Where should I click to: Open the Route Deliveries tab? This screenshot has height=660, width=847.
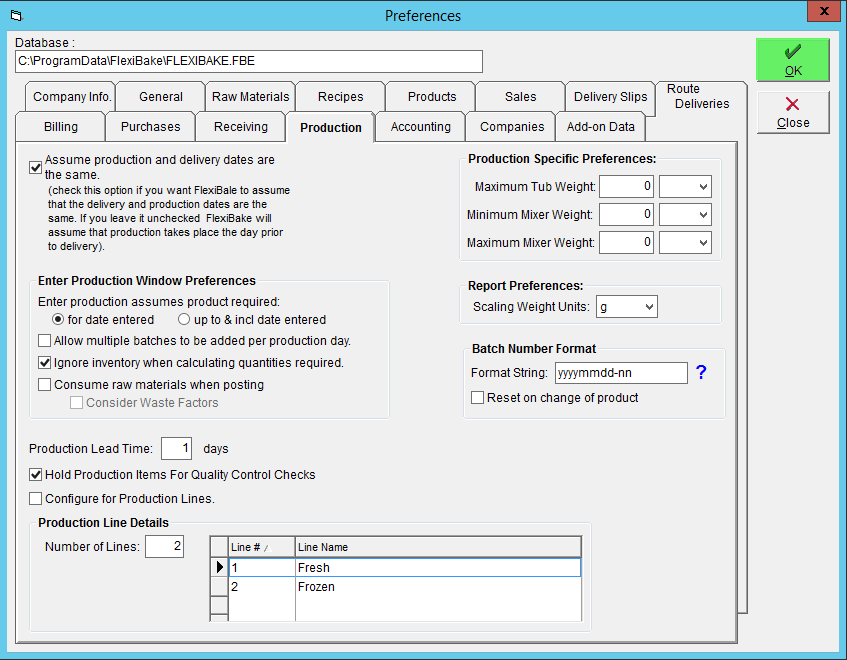(x=701, y=97)
